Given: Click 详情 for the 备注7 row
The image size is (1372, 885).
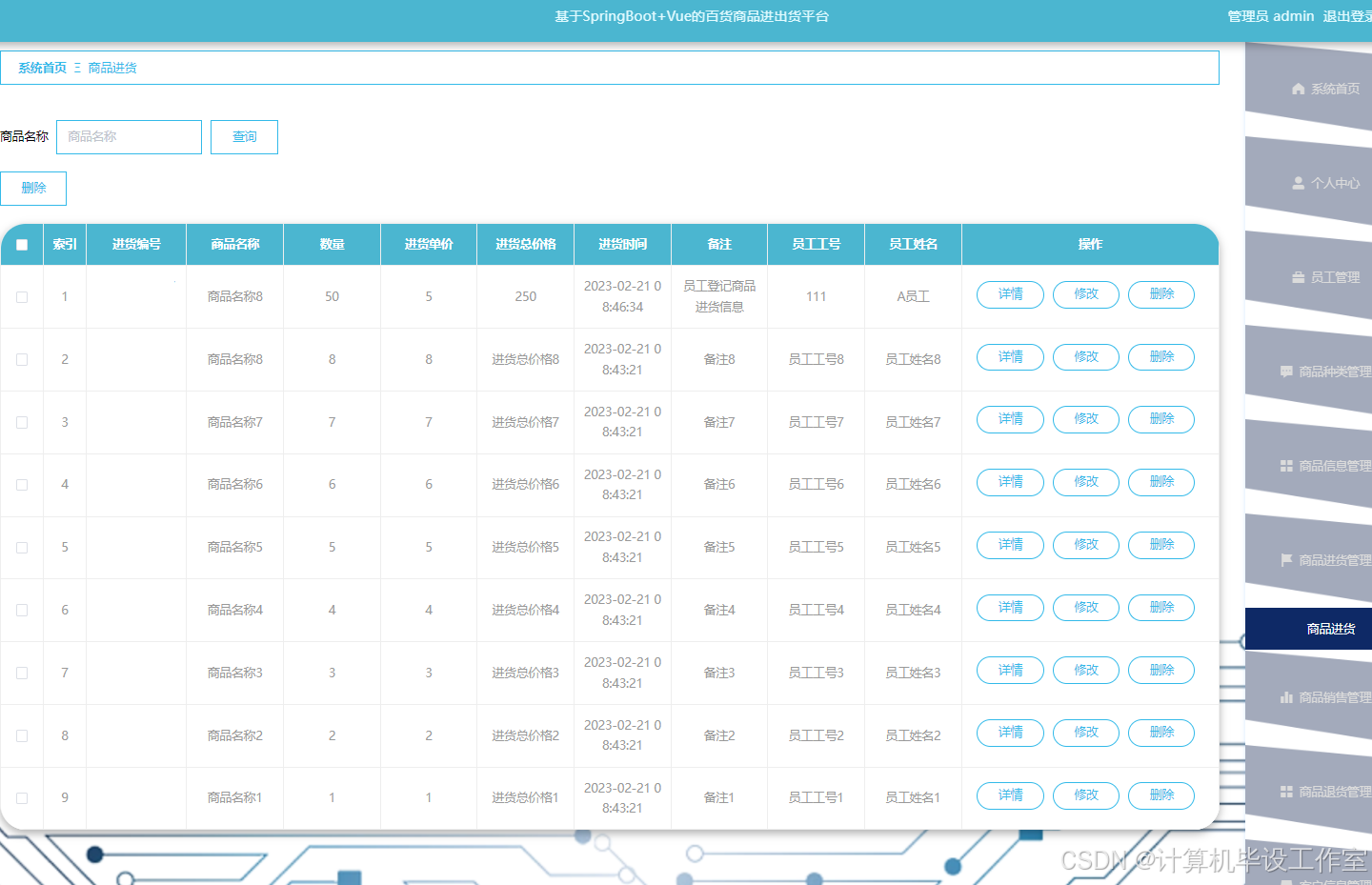Looking at the screenshot, I should (1010, 419).
